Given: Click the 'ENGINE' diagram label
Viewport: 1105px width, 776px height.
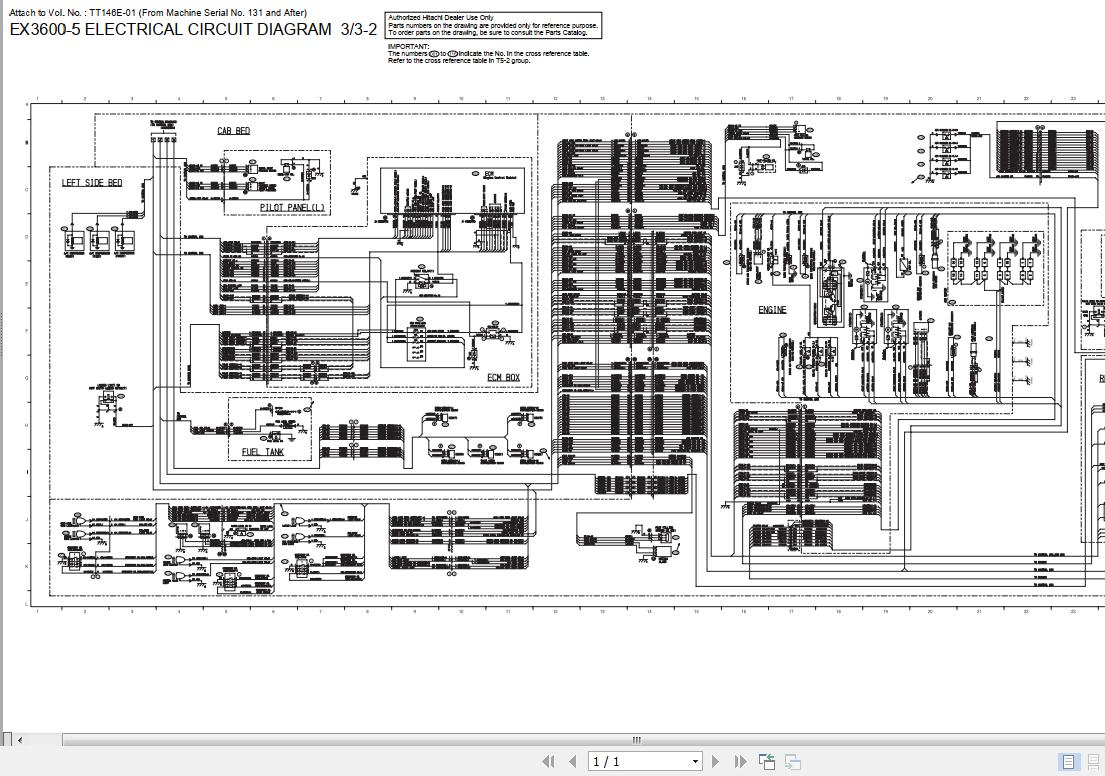Looking at the screenshot, I should coord(772,309).
